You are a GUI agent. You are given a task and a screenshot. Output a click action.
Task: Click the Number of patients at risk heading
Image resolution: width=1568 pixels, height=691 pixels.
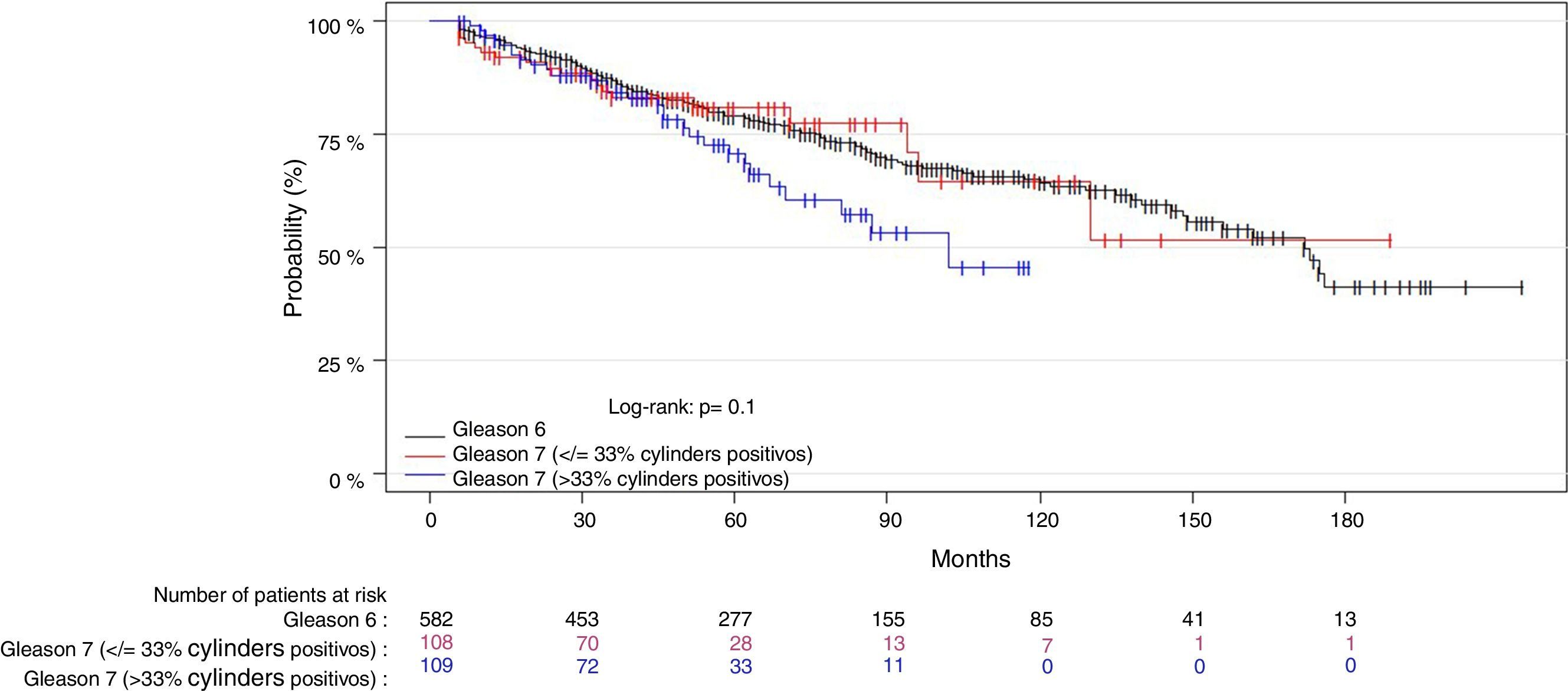pos(270,594)
